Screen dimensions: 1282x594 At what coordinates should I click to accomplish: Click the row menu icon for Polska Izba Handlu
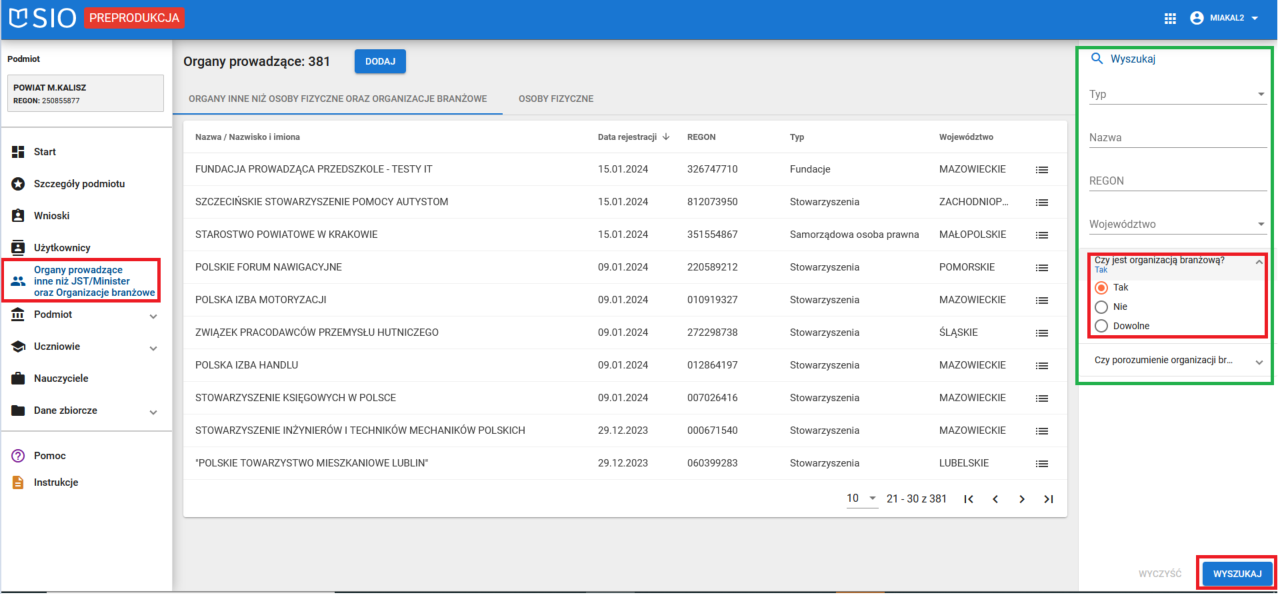tap(1042, 366)
